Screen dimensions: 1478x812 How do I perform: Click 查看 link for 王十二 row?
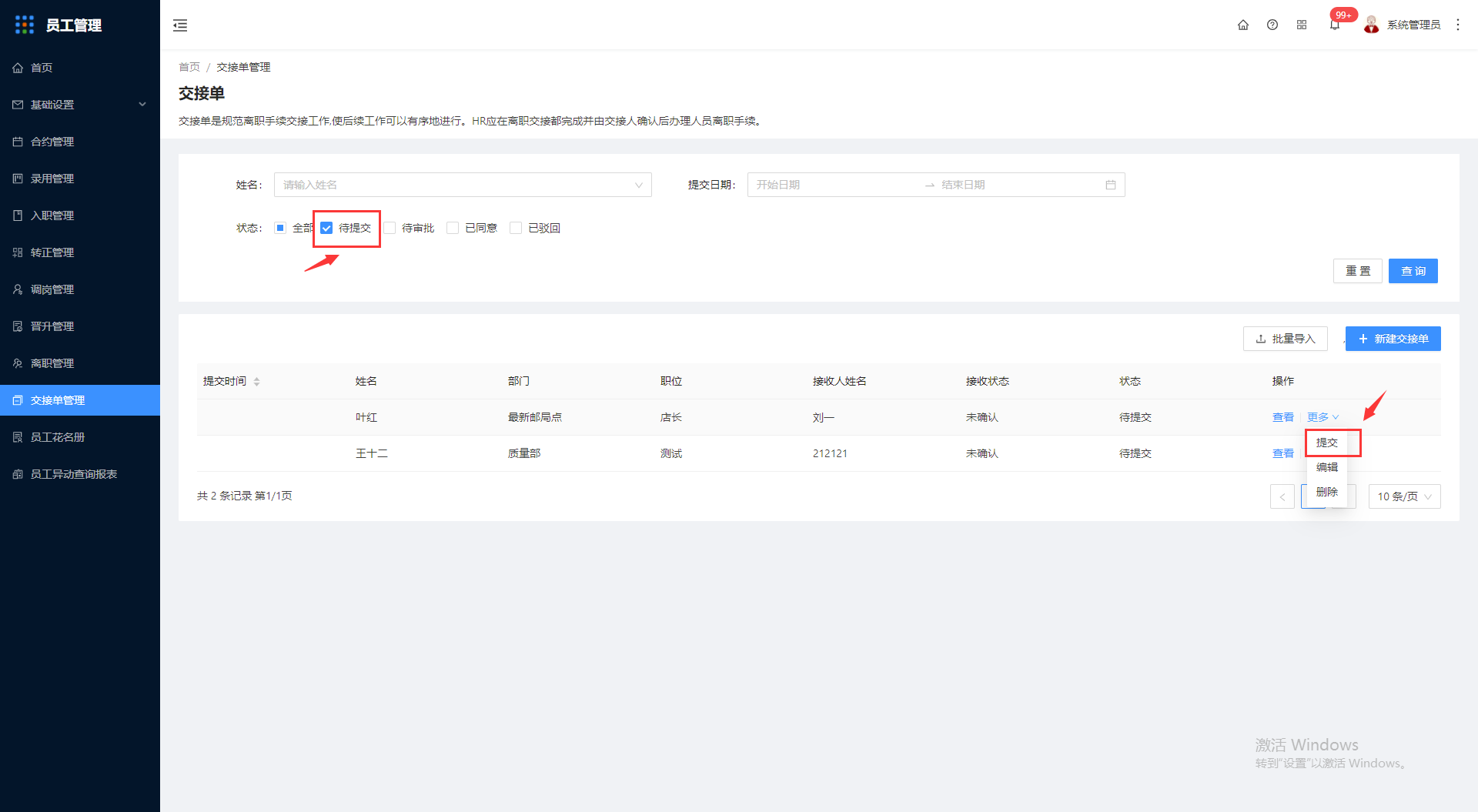pyautogui.click(x=1283, y=453)
